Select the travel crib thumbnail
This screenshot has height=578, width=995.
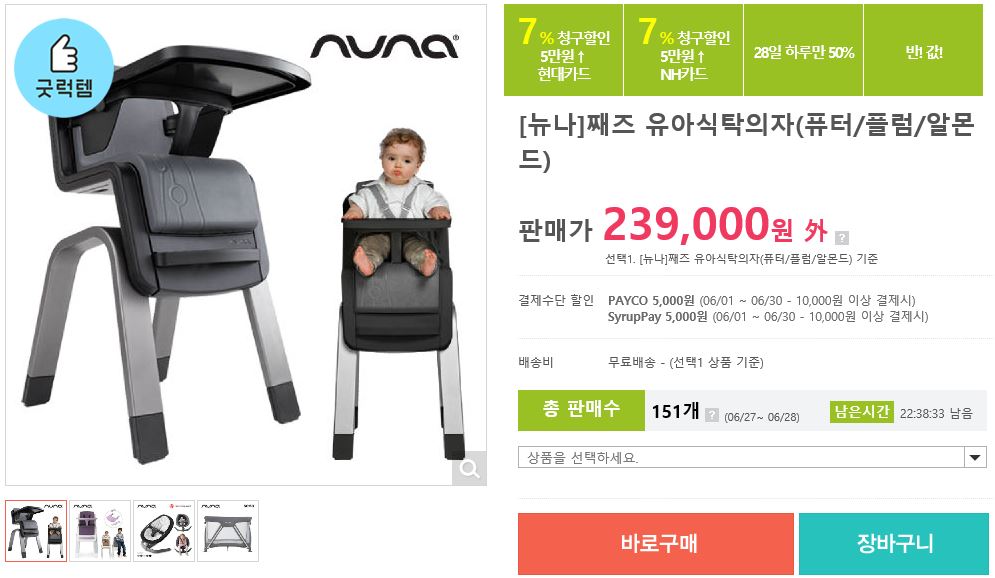coord(228,530)
